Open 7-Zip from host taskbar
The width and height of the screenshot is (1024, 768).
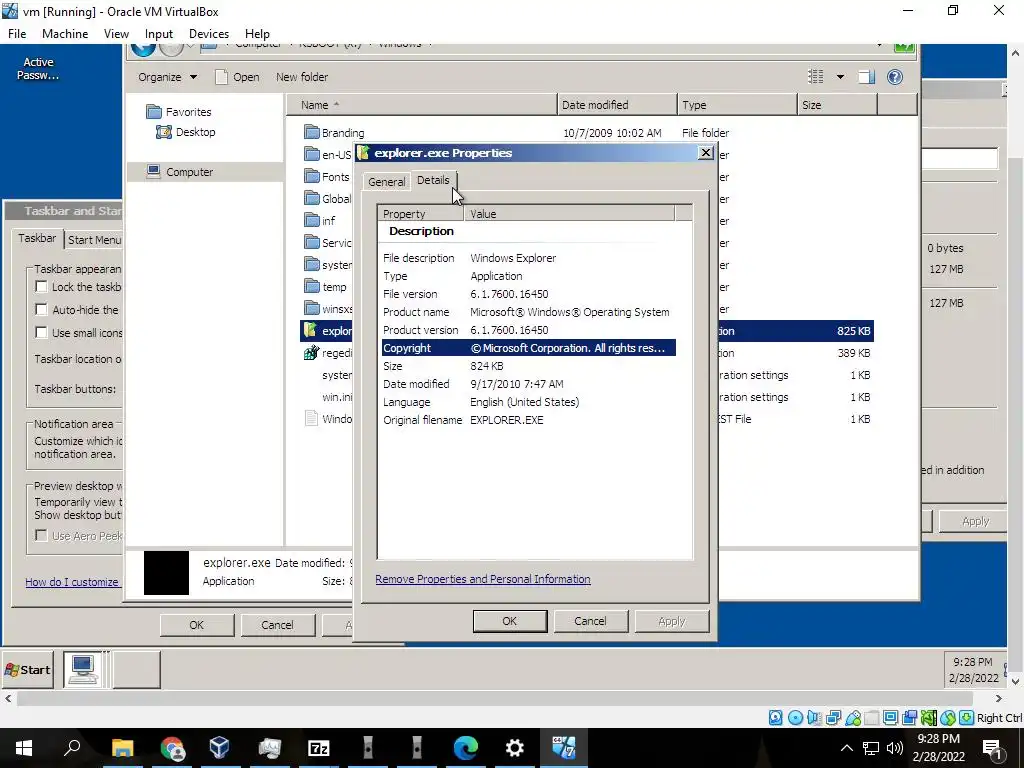coord(319,748)
